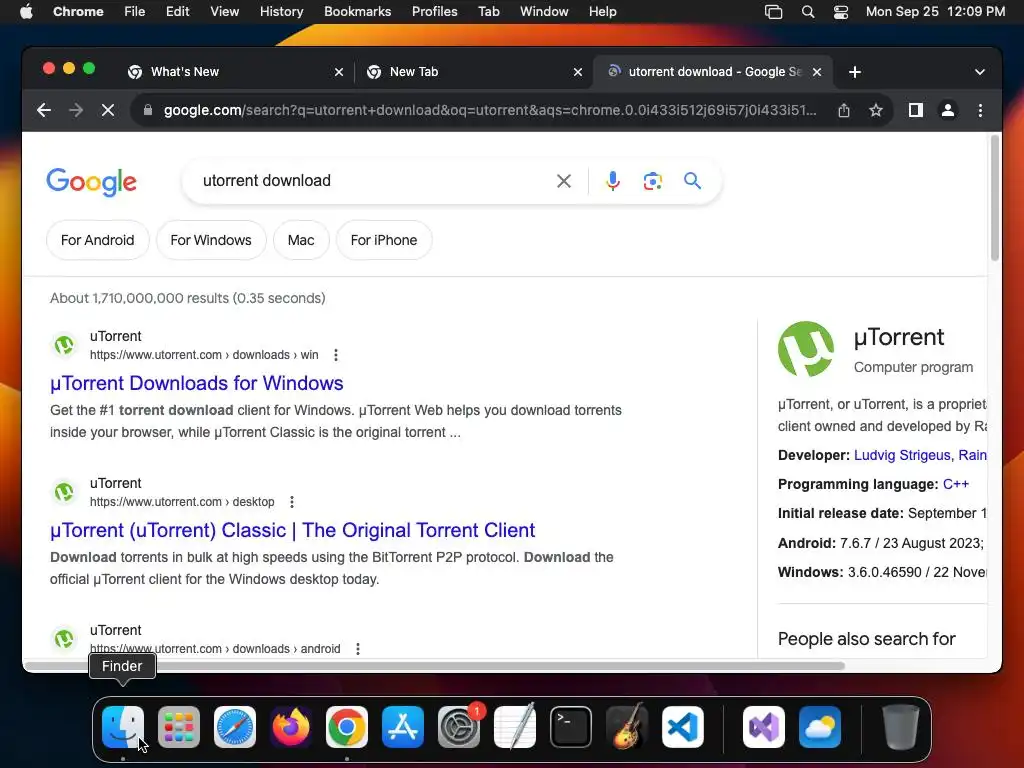This screenshot has width=1024, height=768.
Task: Open Terminal from the Dock
Action: pos(571,727)
